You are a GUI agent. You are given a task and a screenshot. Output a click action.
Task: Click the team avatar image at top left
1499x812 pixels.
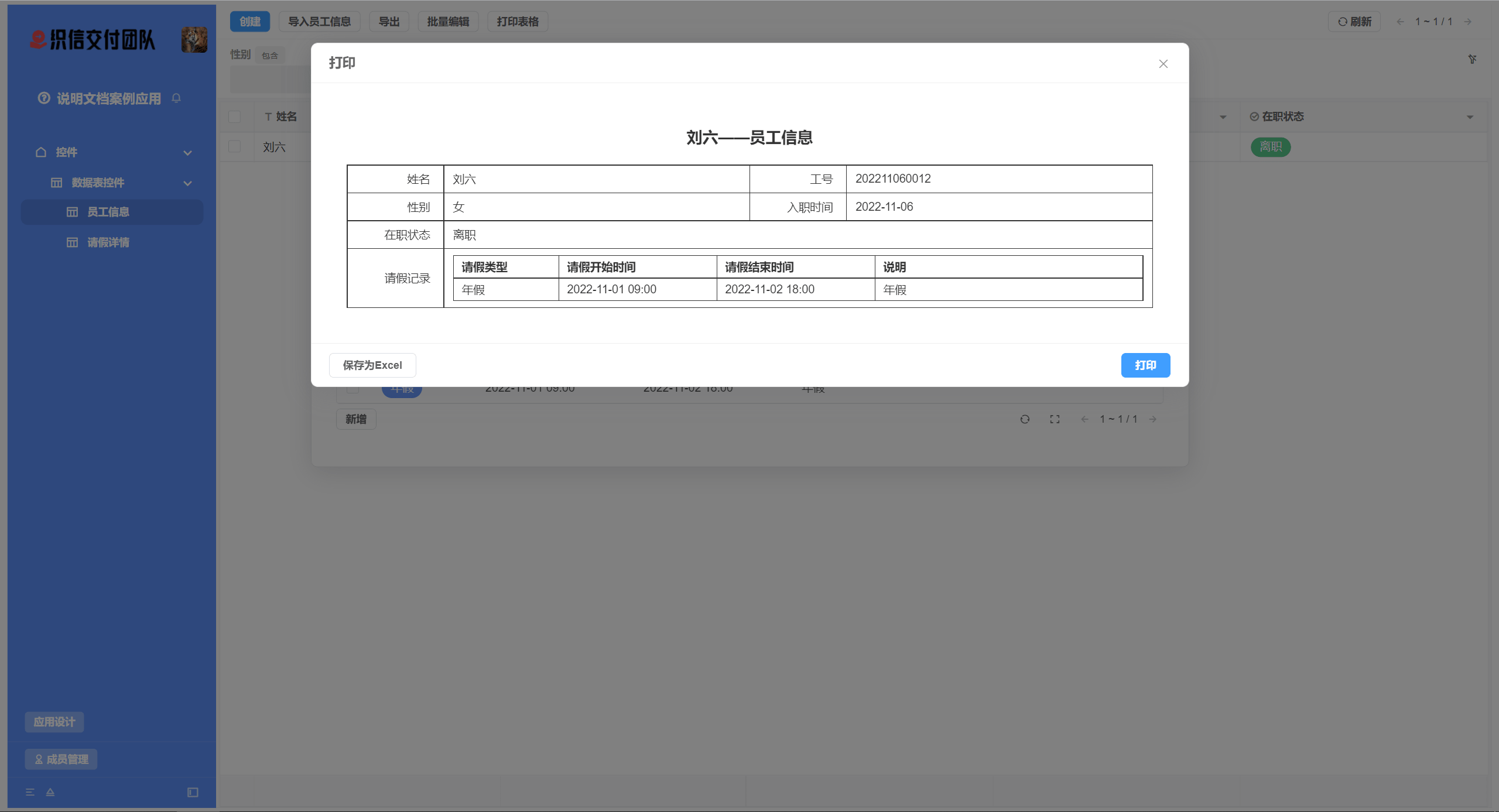[x=193, y=40]
